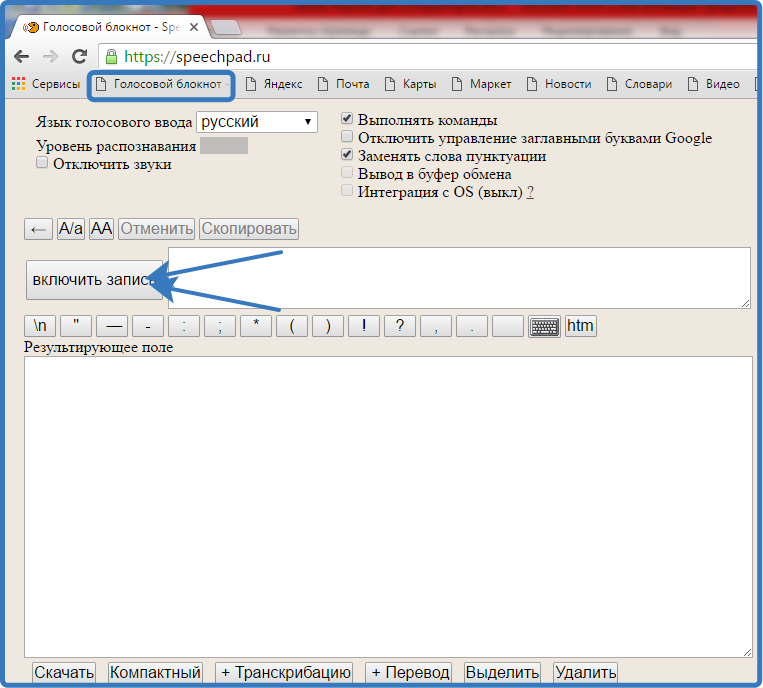Click inside the Результирующее поле text area
Image resolution: width=763 pixels, height=688 pixels.
(388, 507)
